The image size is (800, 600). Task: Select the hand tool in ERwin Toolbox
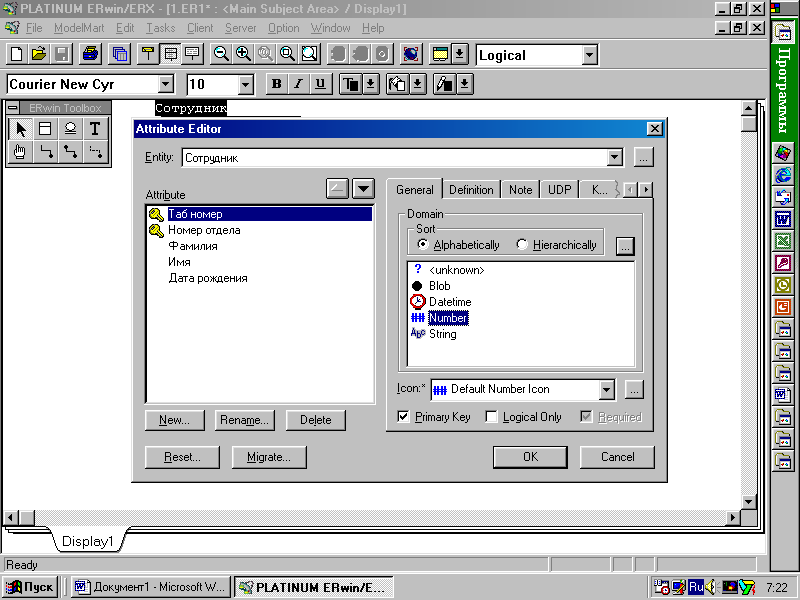pyautogui.click(x=20, y=152)
